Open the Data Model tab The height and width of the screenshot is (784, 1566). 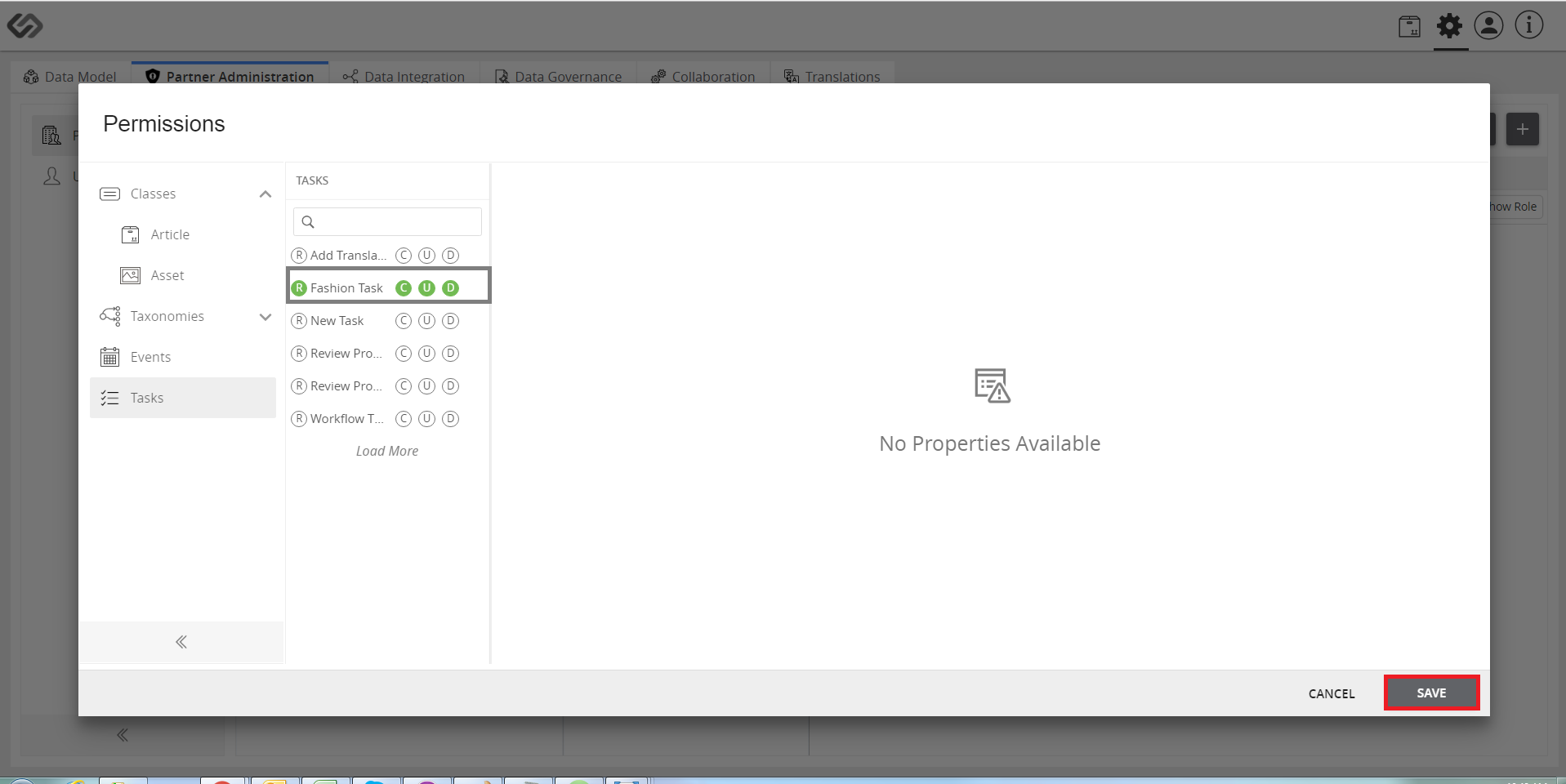pyautogui.click(x=70, y=76)
